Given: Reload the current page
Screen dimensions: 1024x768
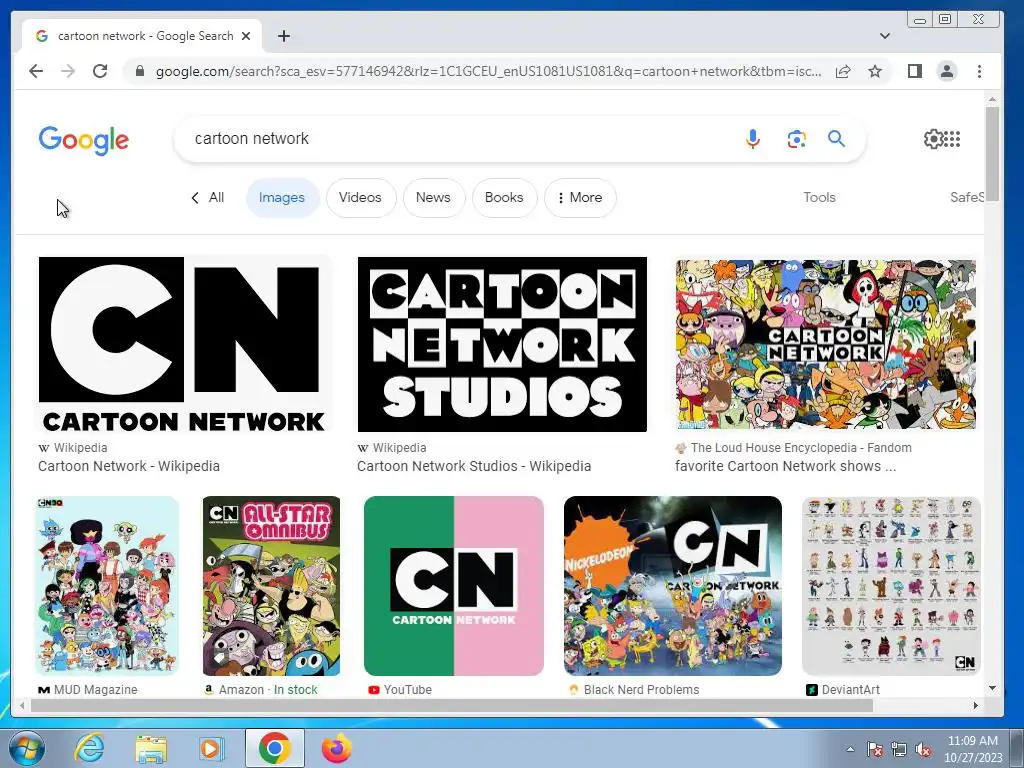Looking at the screenshot, I should [100, 71].
